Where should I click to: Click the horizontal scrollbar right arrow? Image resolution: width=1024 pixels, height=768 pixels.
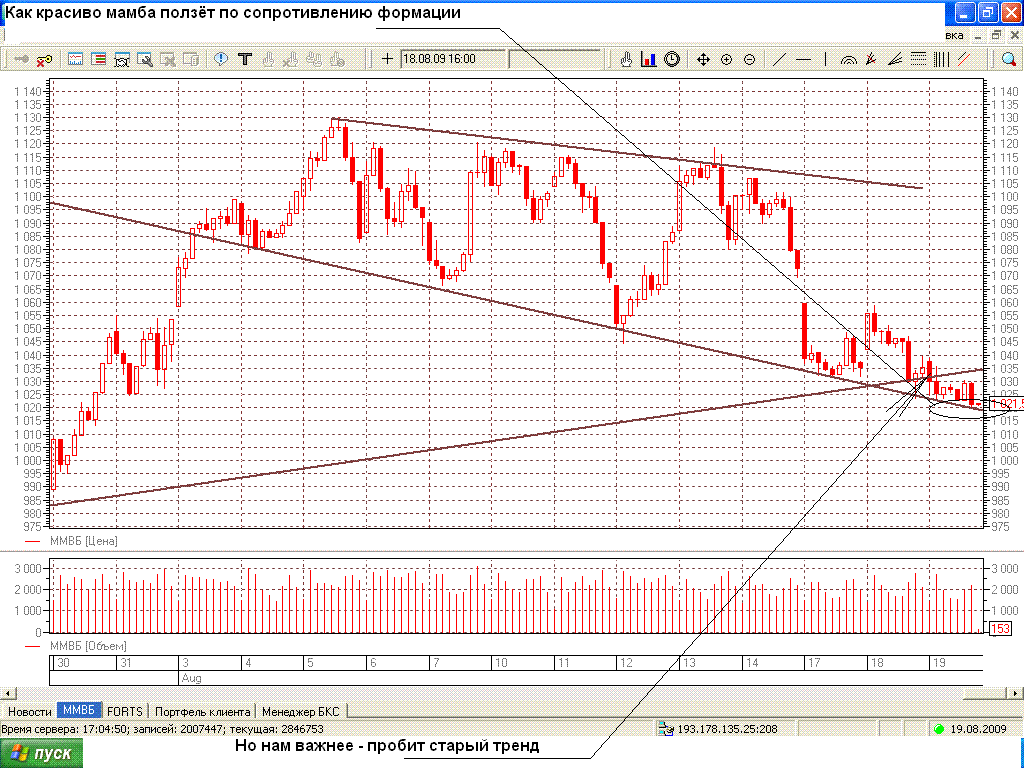(1015, 692)
